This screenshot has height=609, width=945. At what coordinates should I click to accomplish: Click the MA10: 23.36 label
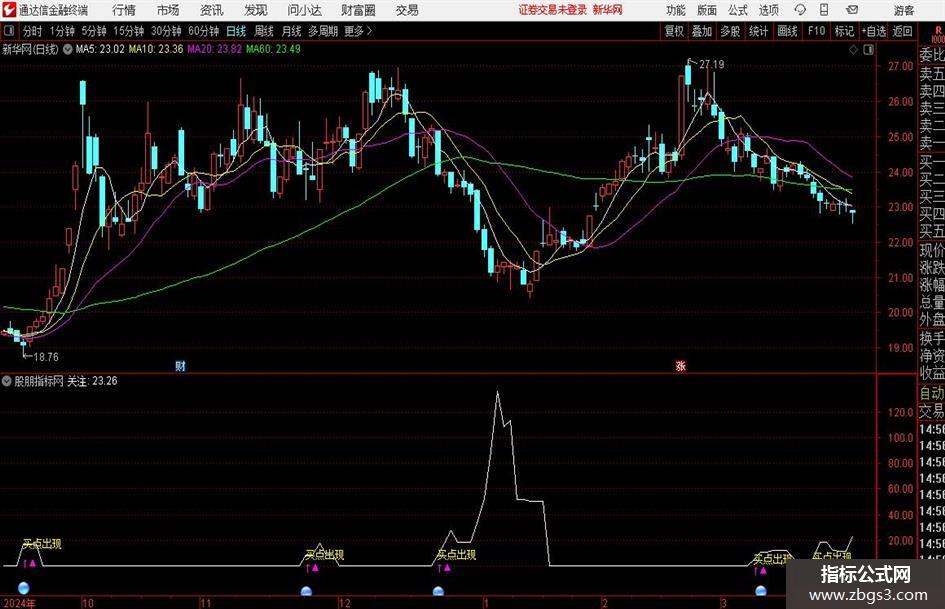(155, 49)
